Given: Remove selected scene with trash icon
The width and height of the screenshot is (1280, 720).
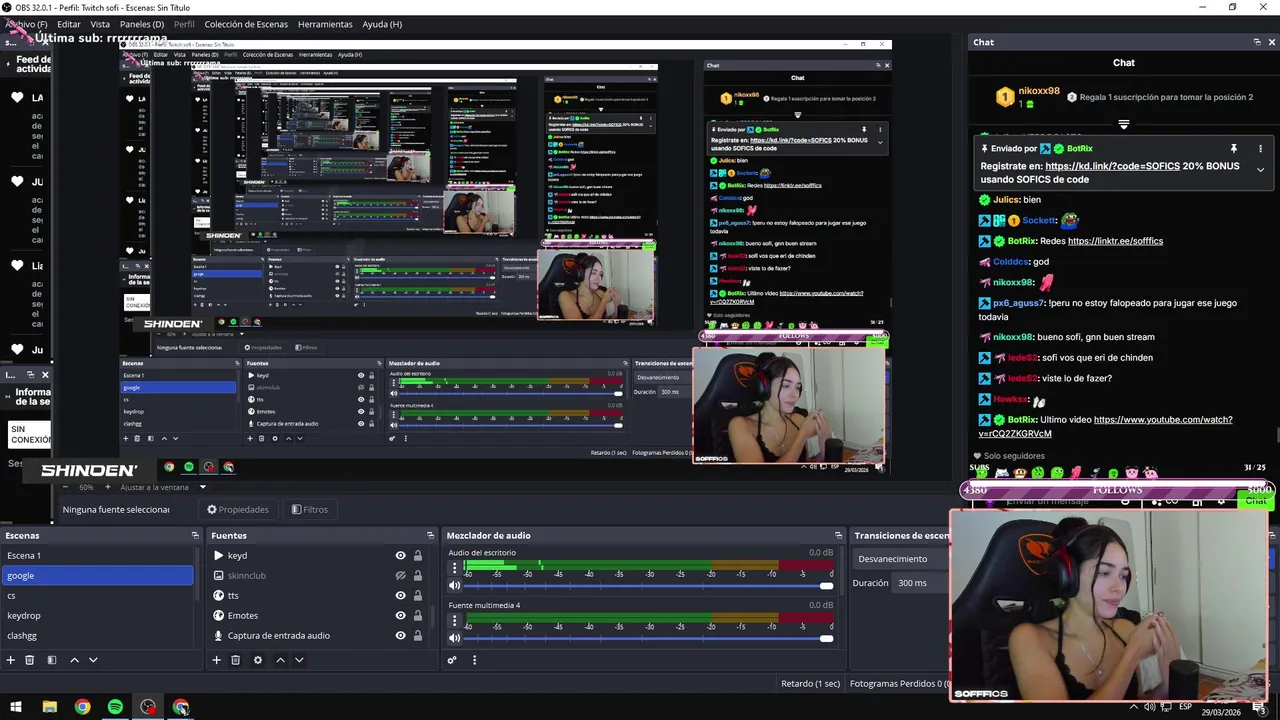Looking at the screenshot, I should coord(30,660).
